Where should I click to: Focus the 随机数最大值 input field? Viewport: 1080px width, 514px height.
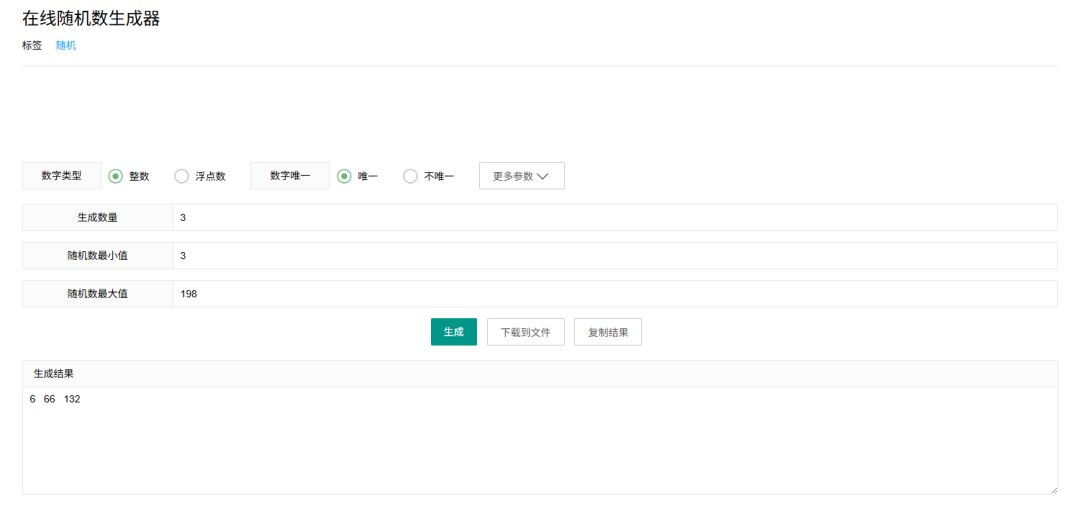pyautogui.click(x=614, y=294)
